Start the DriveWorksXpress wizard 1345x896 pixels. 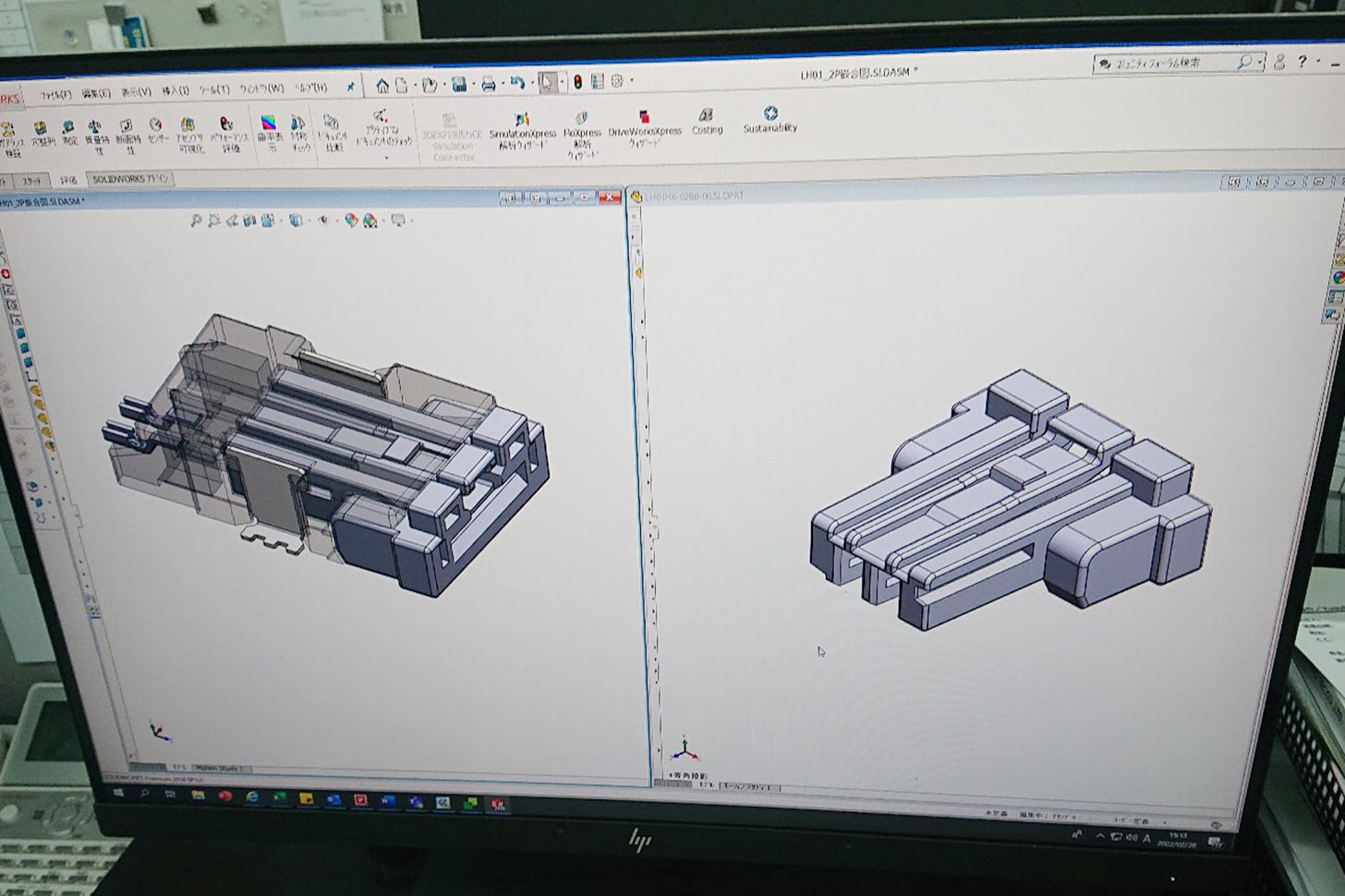tap(644, 128)
